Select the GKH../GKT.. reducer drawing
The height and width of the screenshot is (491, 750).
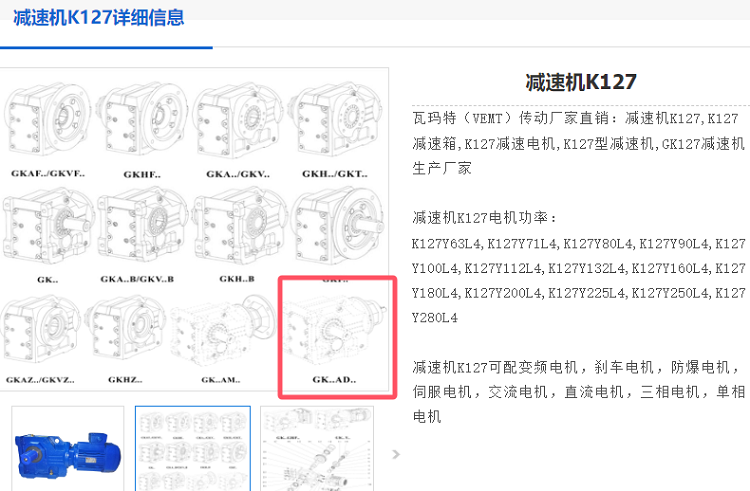[335, 120]
